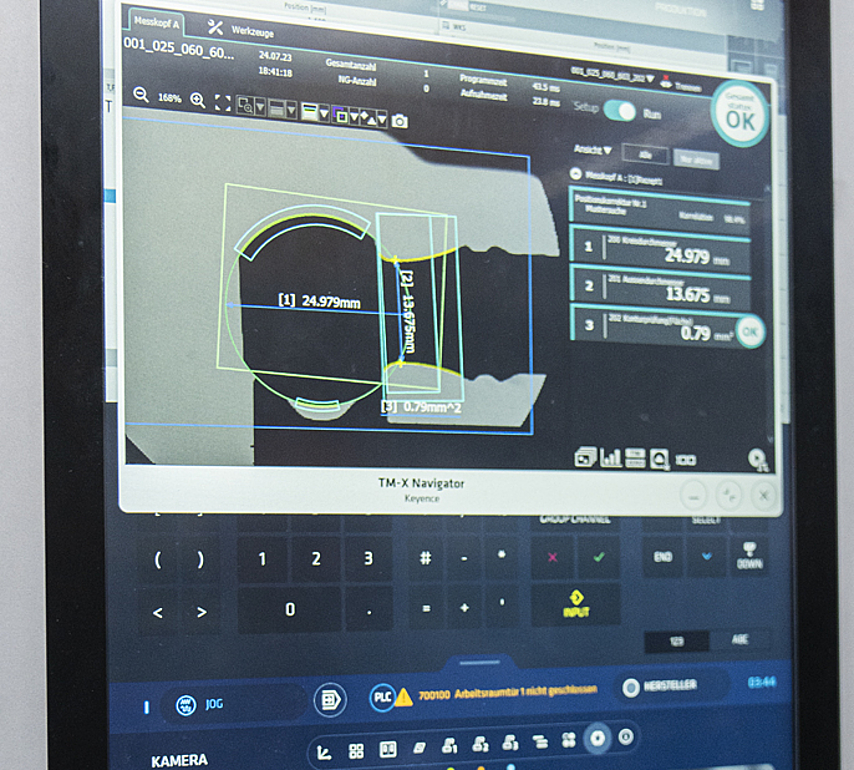Open the dropdown arrow beside colored line display

tap(324, 114)
